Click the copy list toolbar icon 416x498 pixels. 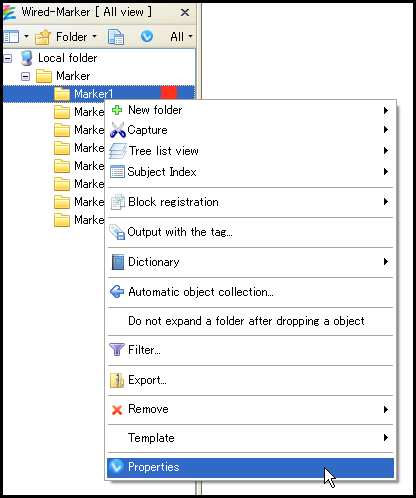click(116, 37)
